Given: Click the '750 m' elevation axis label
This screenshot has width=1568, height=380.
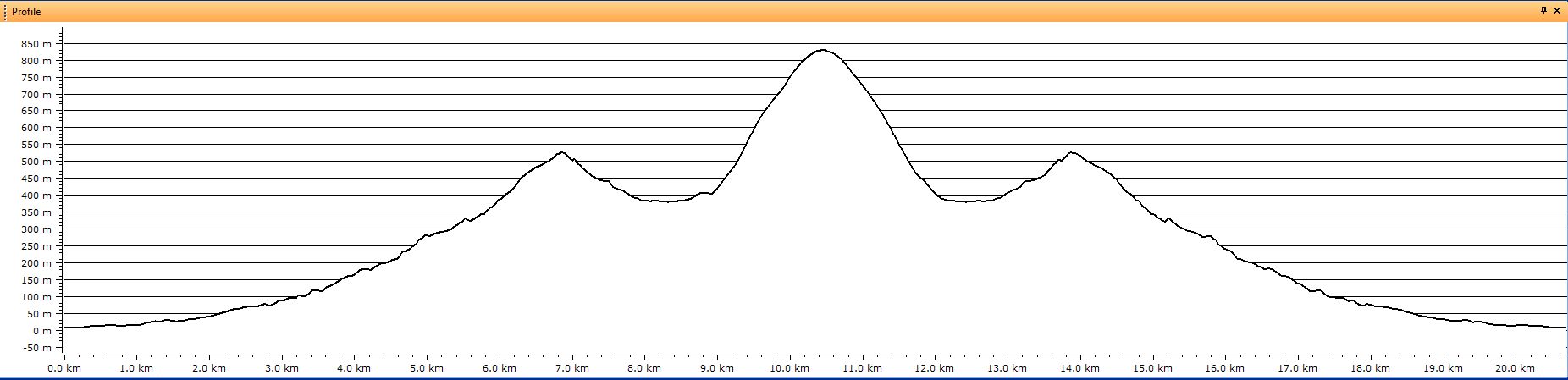Looking at the screenshot, I should (x=36, y=78).
